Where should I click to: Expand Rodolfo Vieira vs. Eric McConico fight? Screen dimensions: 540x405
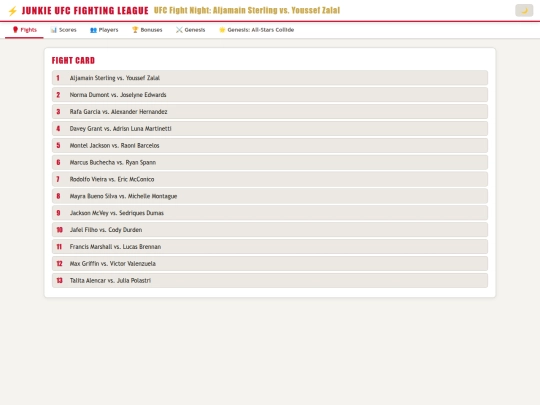pos(270,179)
